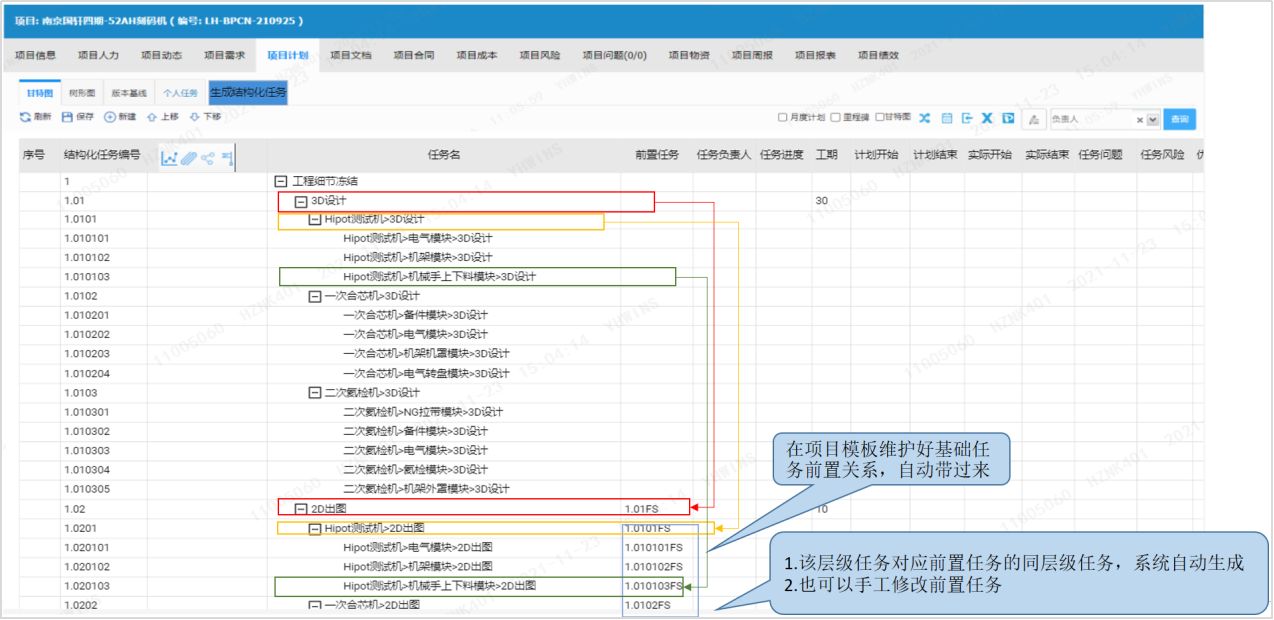Click the calendar icon in toolbar
The height and width of the screenshot is (620, 1274).
947,118
